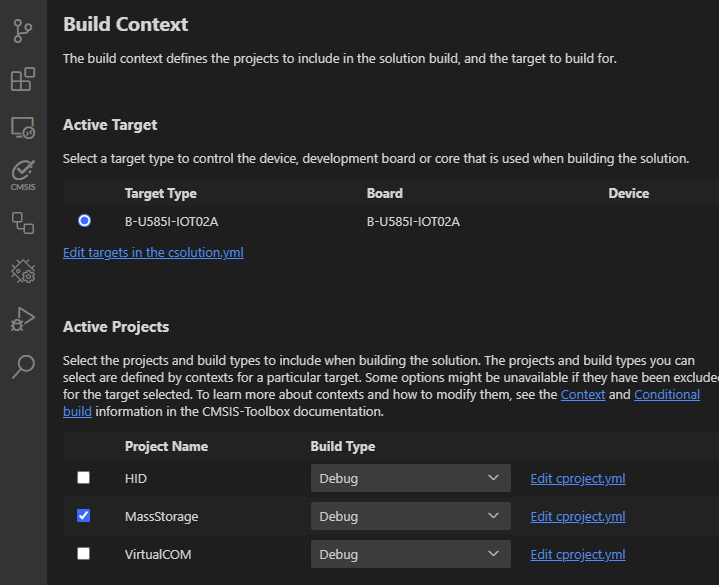The height and width of the screenshot is (585, 719).
Task: Open the Remote Explorer view
Action: pyautogui.click(x=22, y=128)
